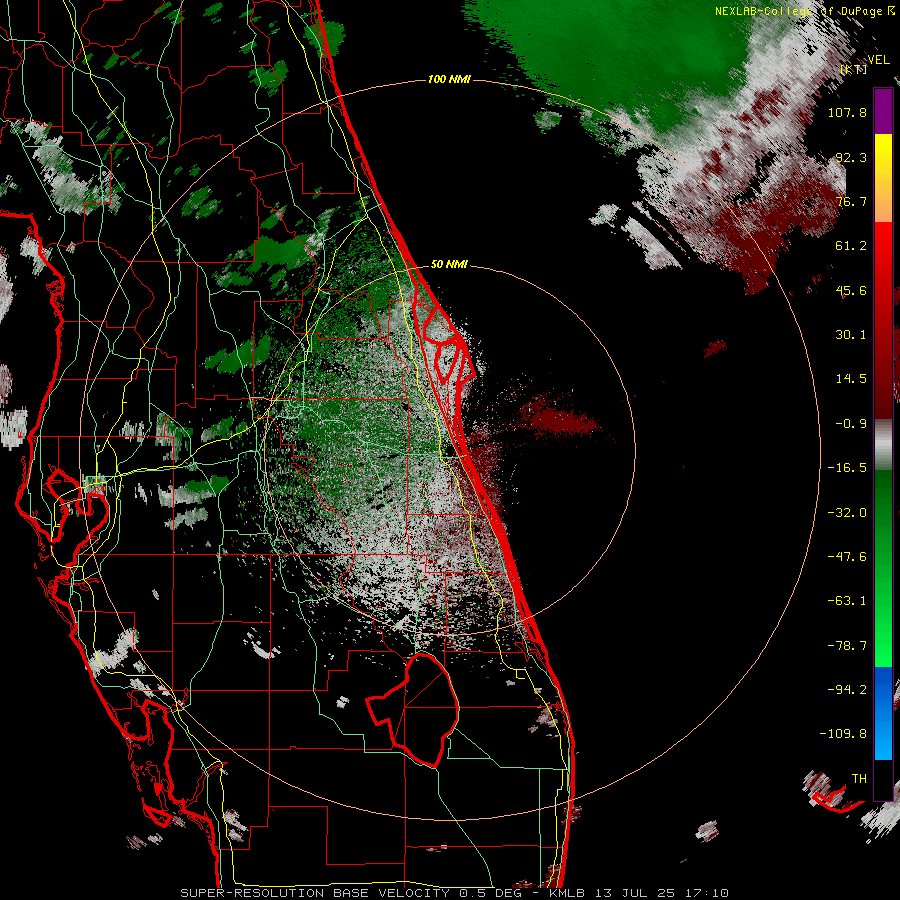Click the 76.7 legend value
This screenshot has height=900, width=900.
pos(851,201)
